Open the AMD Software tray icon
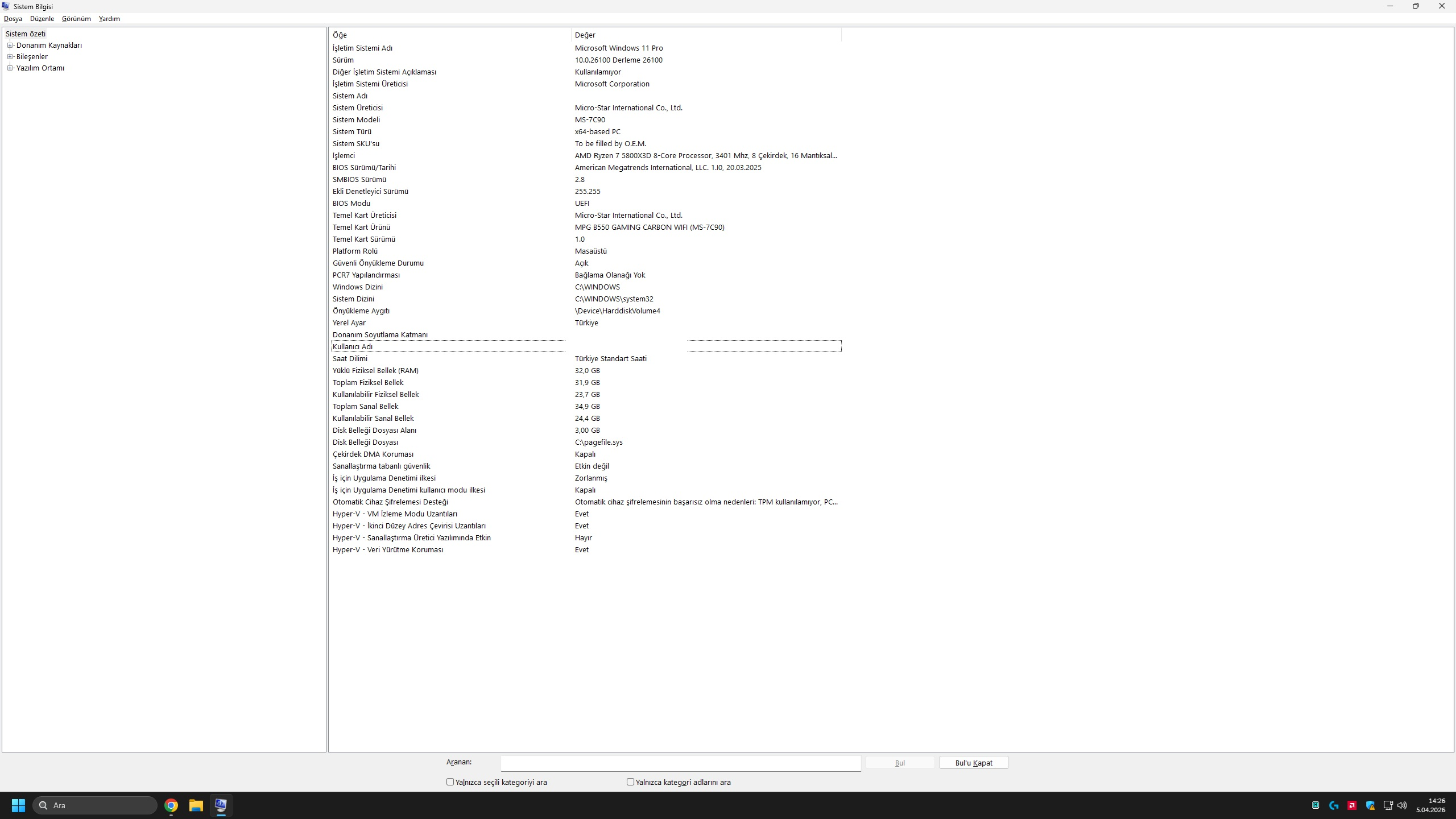 click(1352, 805)
